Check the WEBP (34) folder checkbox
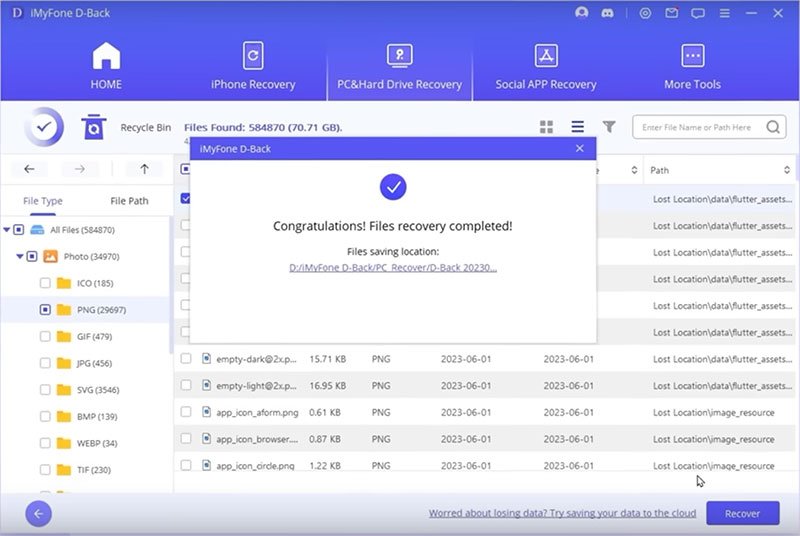This screenshot has height=536, width=800. click(x=45, y=443)
